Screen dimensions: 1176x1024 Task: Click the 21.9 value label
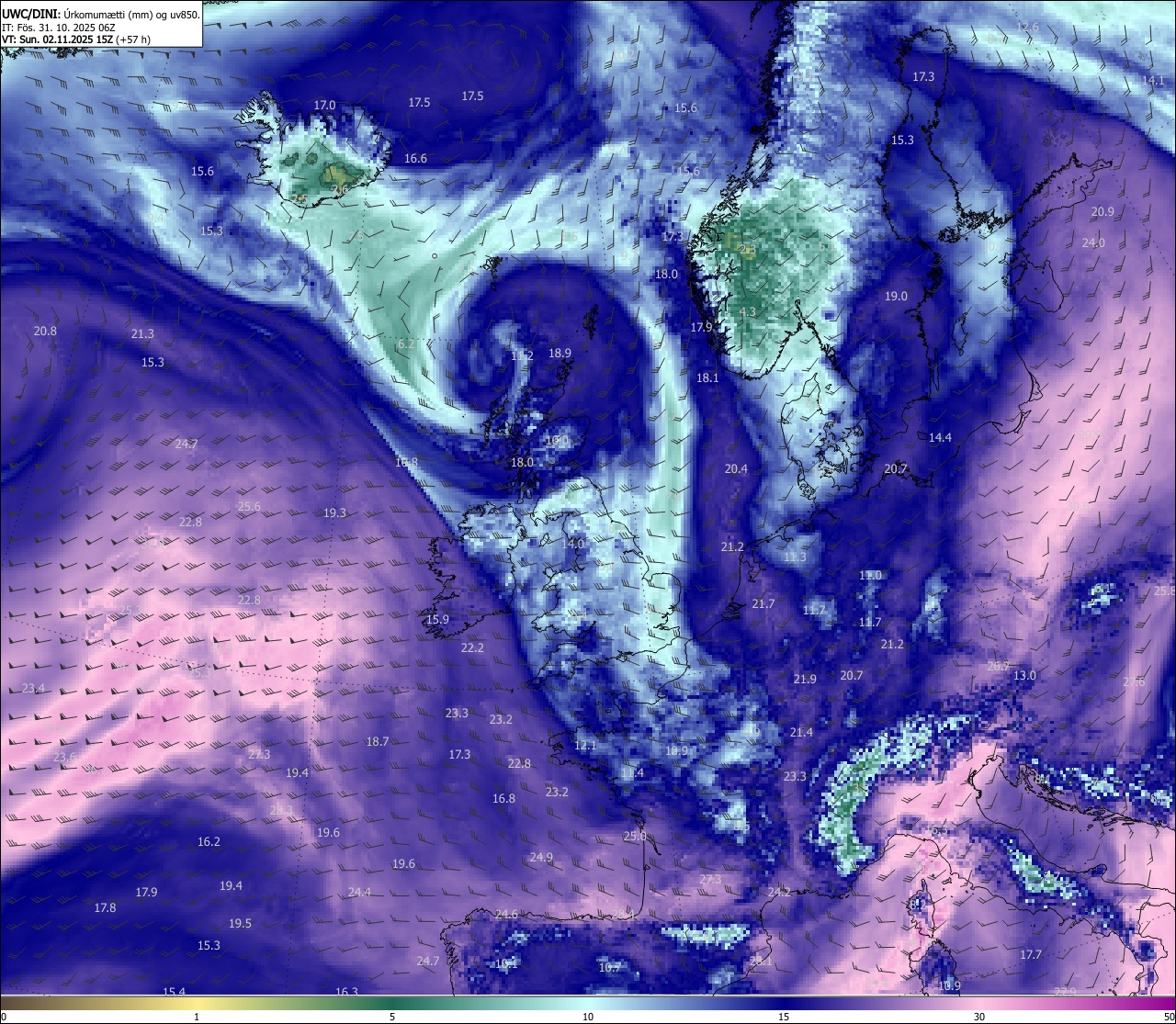click(804, 680)
